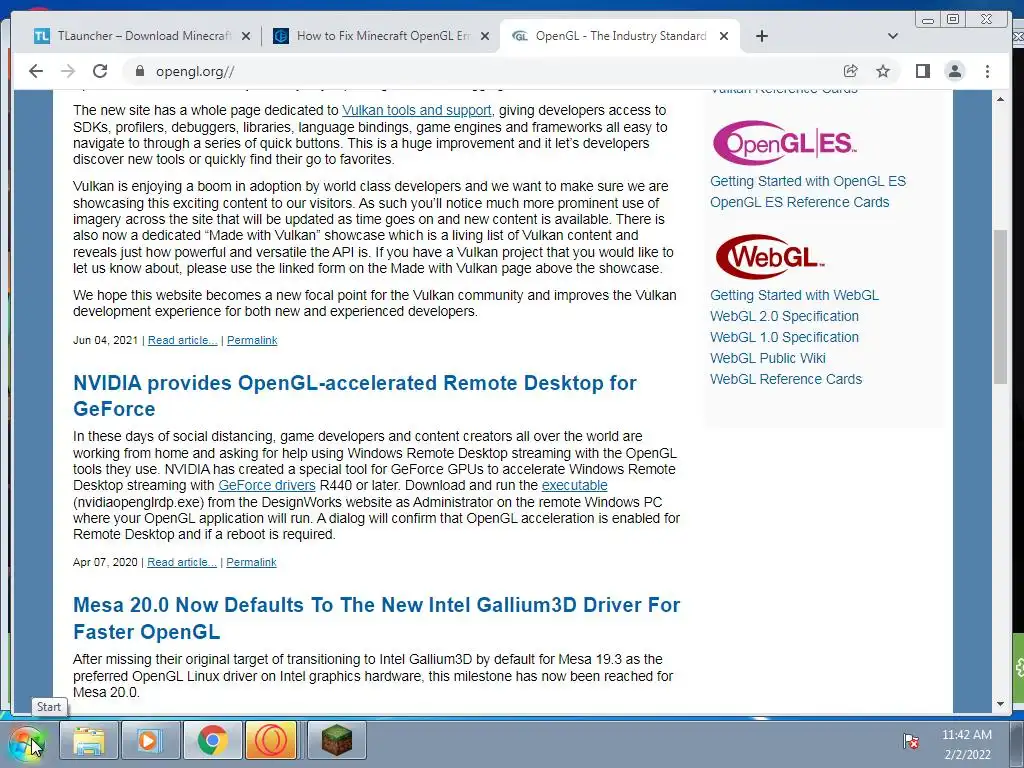Open Permalink for the Apr 07, 2020 post
Viewport: 1024px width, 768px height.
tap(251, 562)
